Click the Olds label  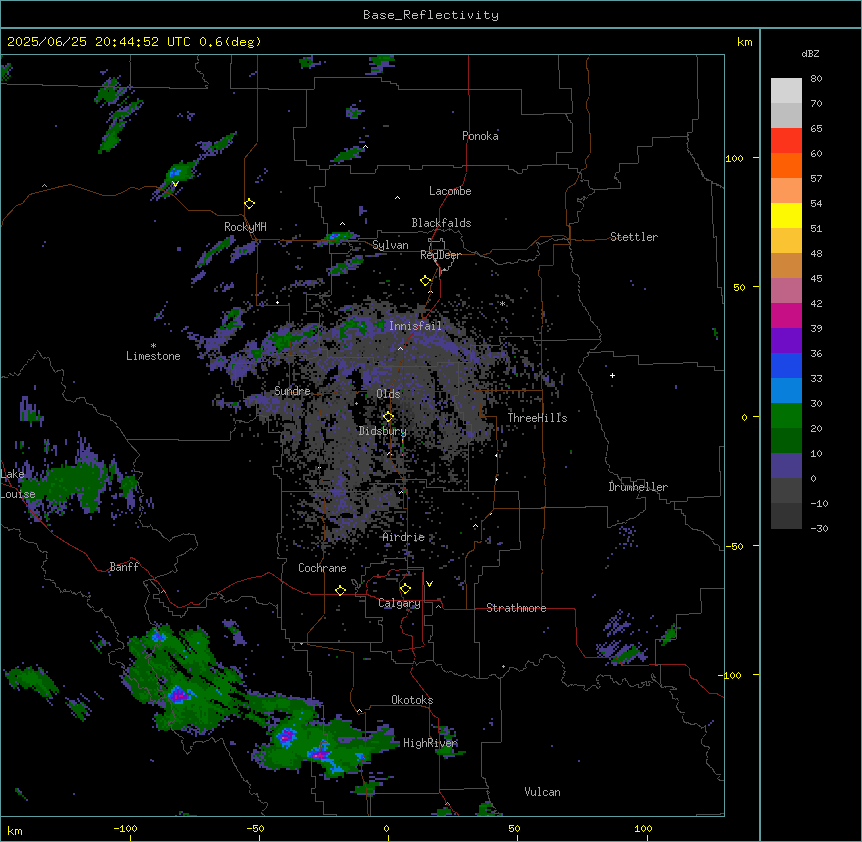coord(388,394)
